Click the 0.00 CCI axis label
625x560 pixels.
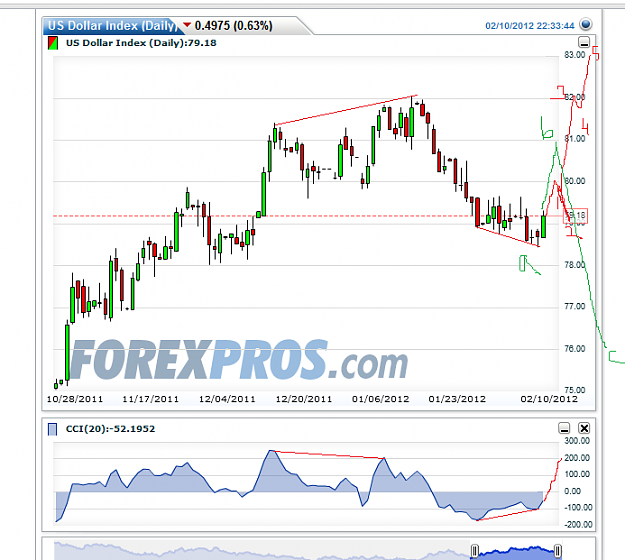click(x=572, y=491)
